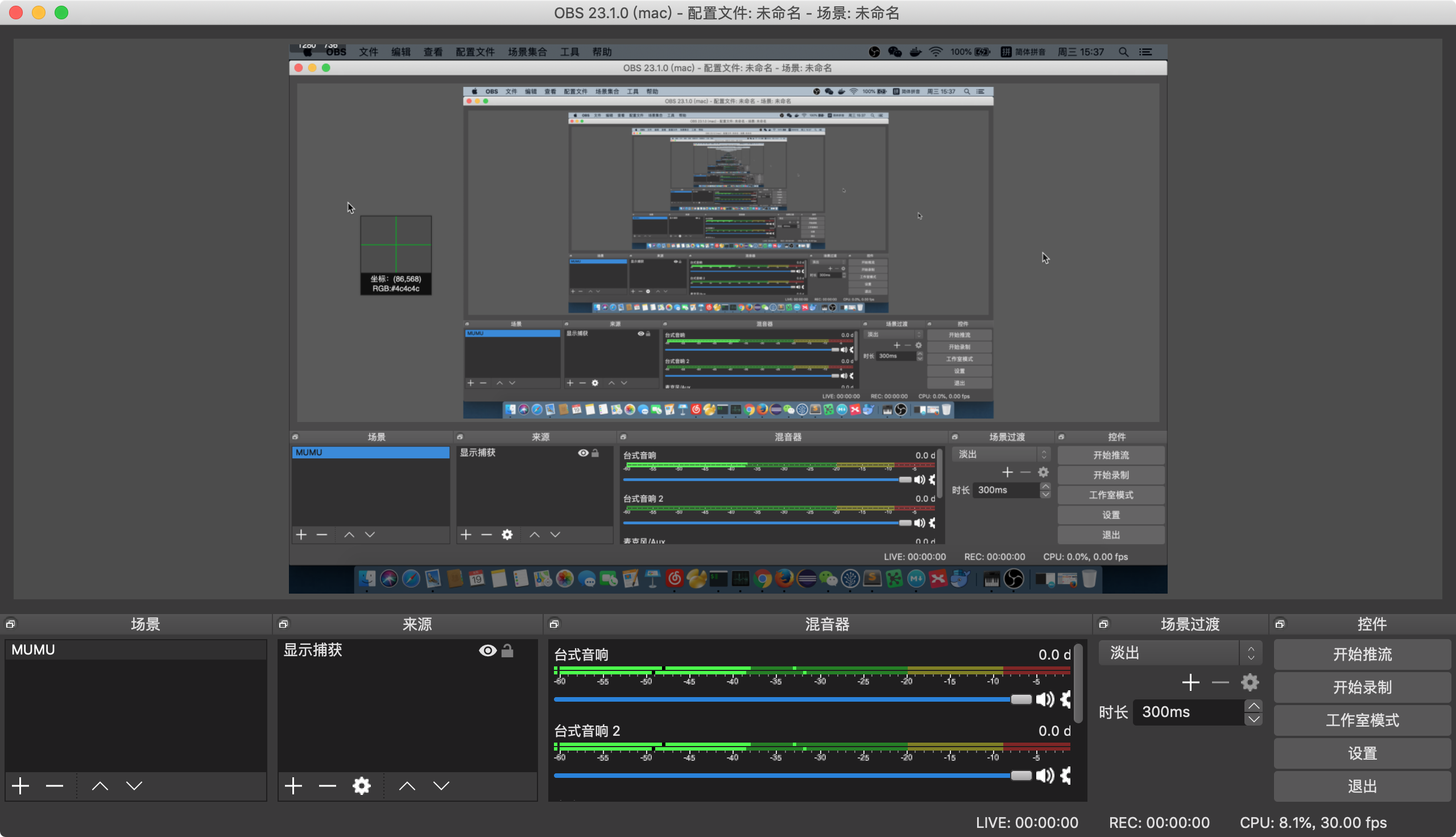Undock the 场景过渡 panel with its float icon
This screenshot has width=1456, height=837.
coord(1103,624)
